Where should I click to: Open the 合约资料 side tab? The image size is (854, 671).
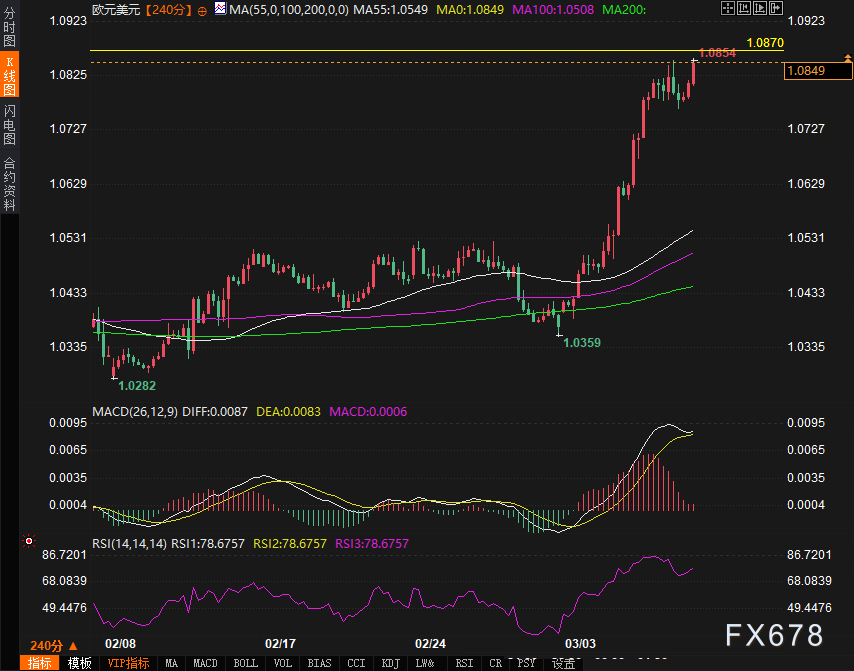(x=9, y=184)
